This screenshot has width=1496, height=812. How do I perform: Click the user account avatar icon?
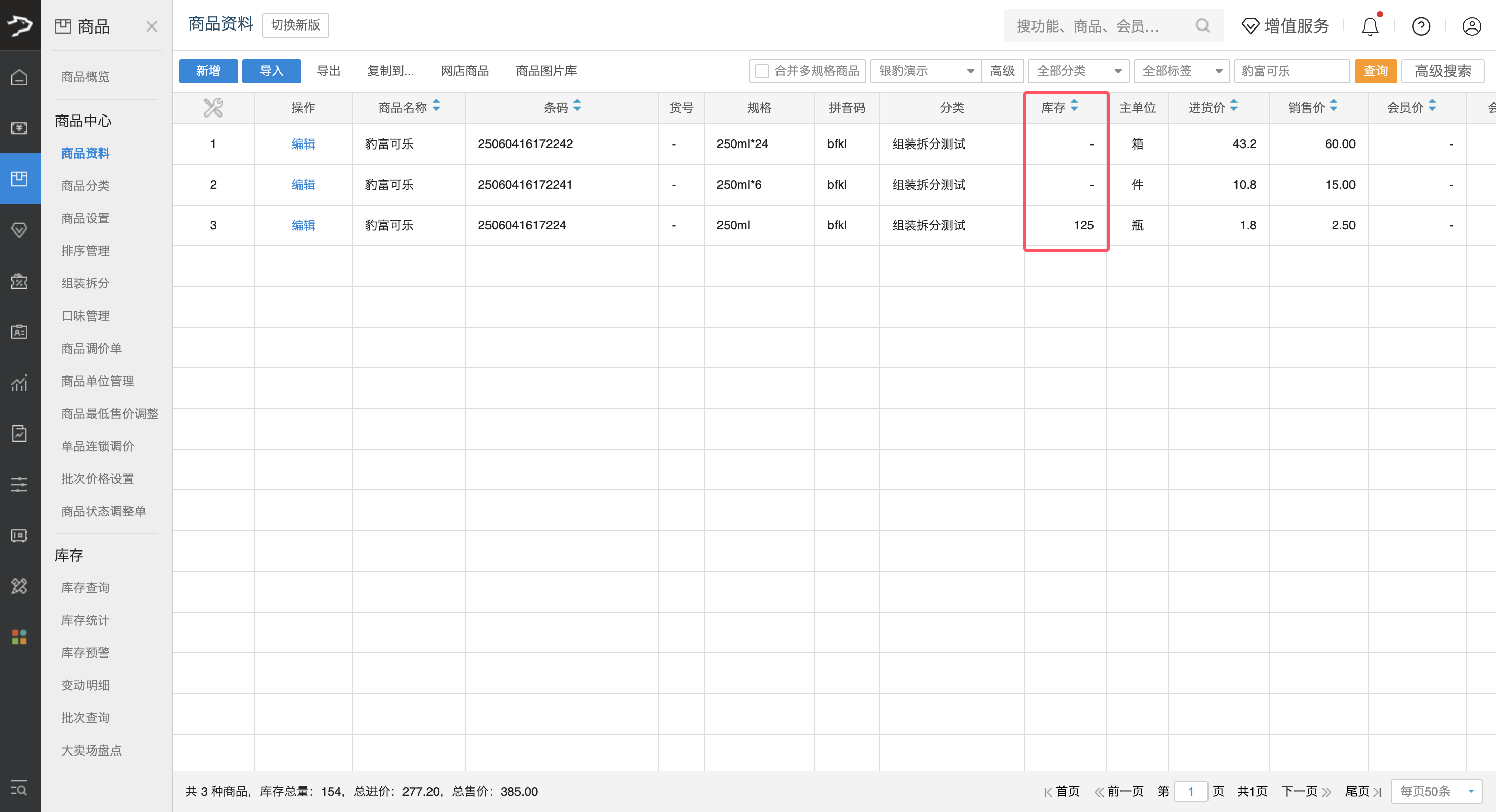(x=1471, y=26)
